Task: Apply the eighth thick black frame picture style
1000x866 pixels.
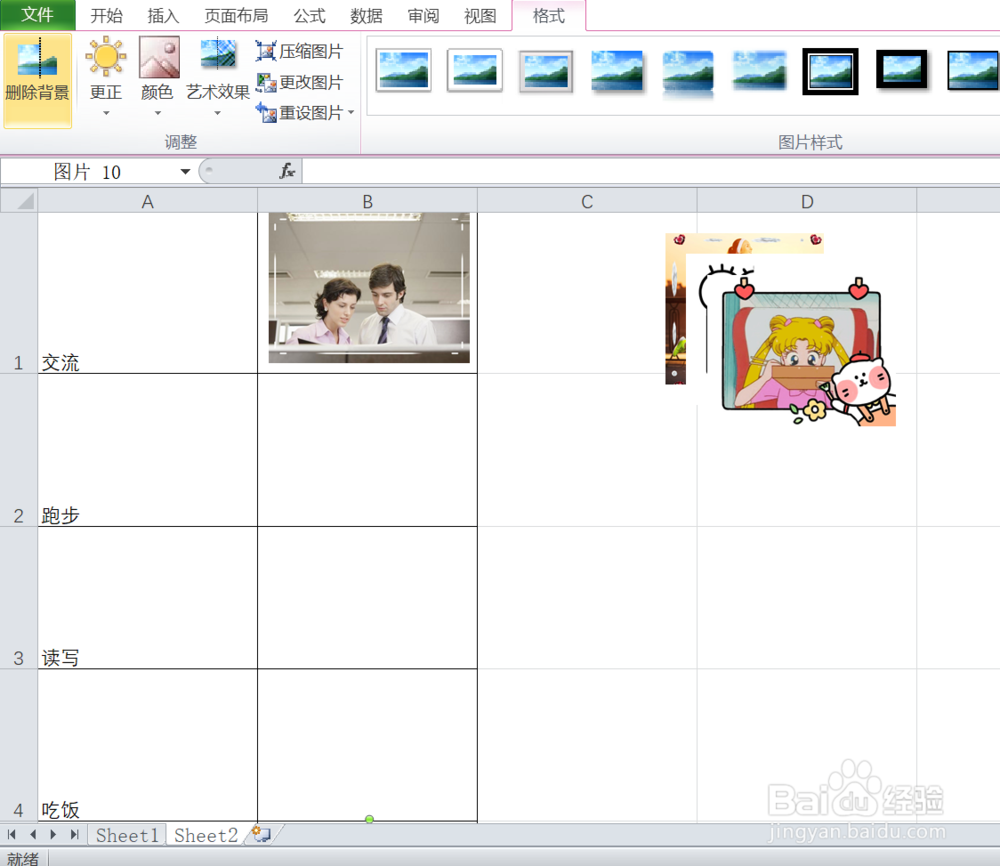Action: [x=901, y=70]
